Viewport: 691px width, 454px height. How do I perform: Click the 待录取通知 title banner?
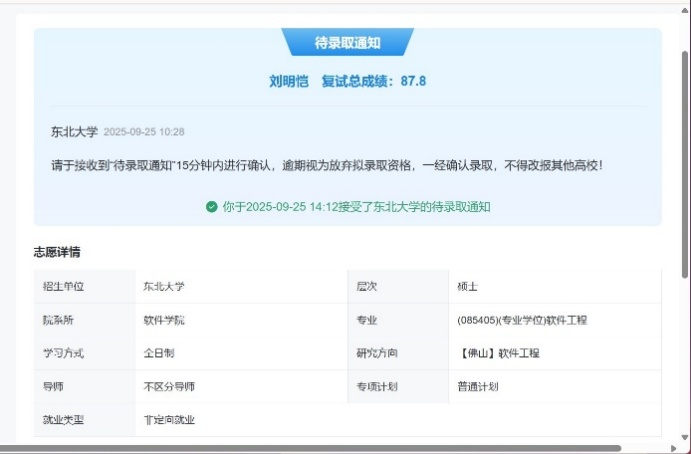click(x=347, y=43)
